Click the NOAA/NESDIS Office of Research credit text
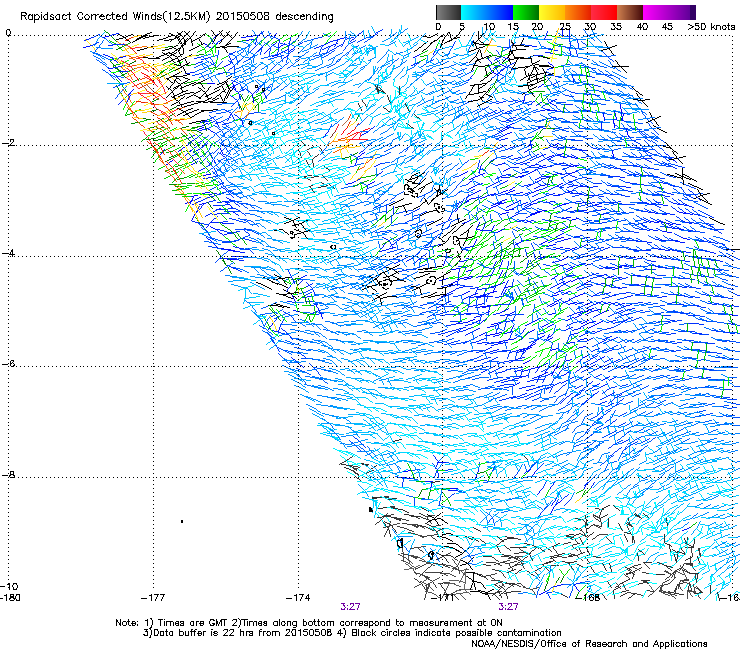 589,644
